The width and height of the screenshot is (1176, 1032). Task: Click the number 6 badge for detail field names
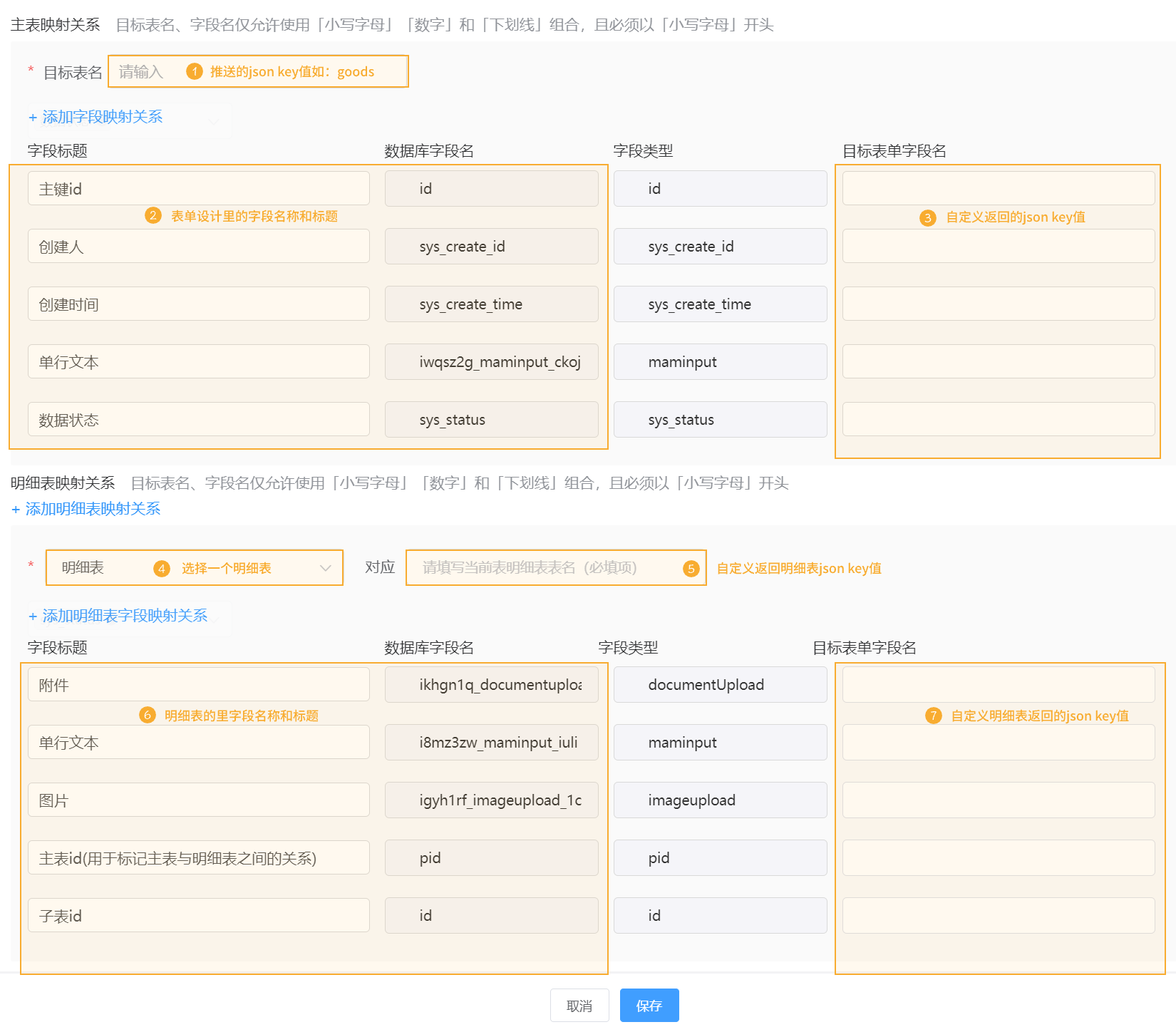148,715
